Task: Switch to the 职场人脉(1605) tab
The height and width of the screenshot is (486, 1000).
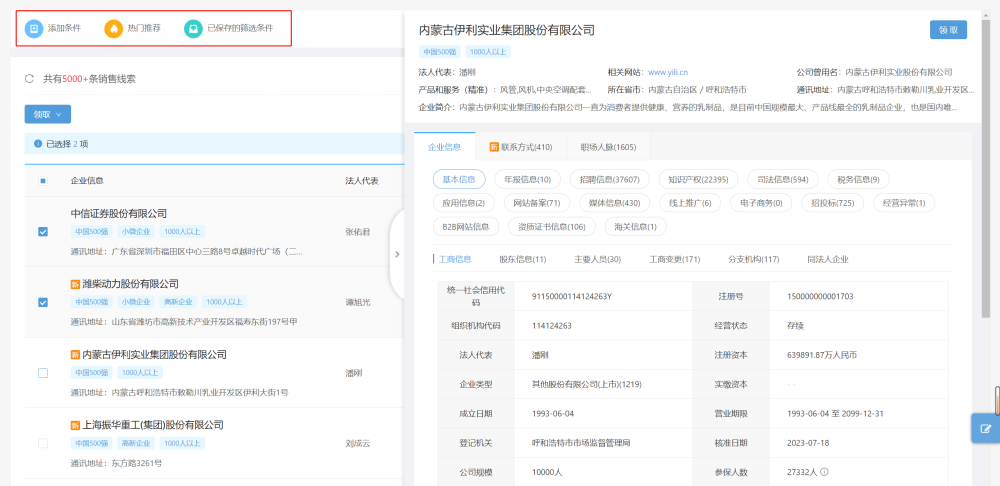Action: click(608, 147)
